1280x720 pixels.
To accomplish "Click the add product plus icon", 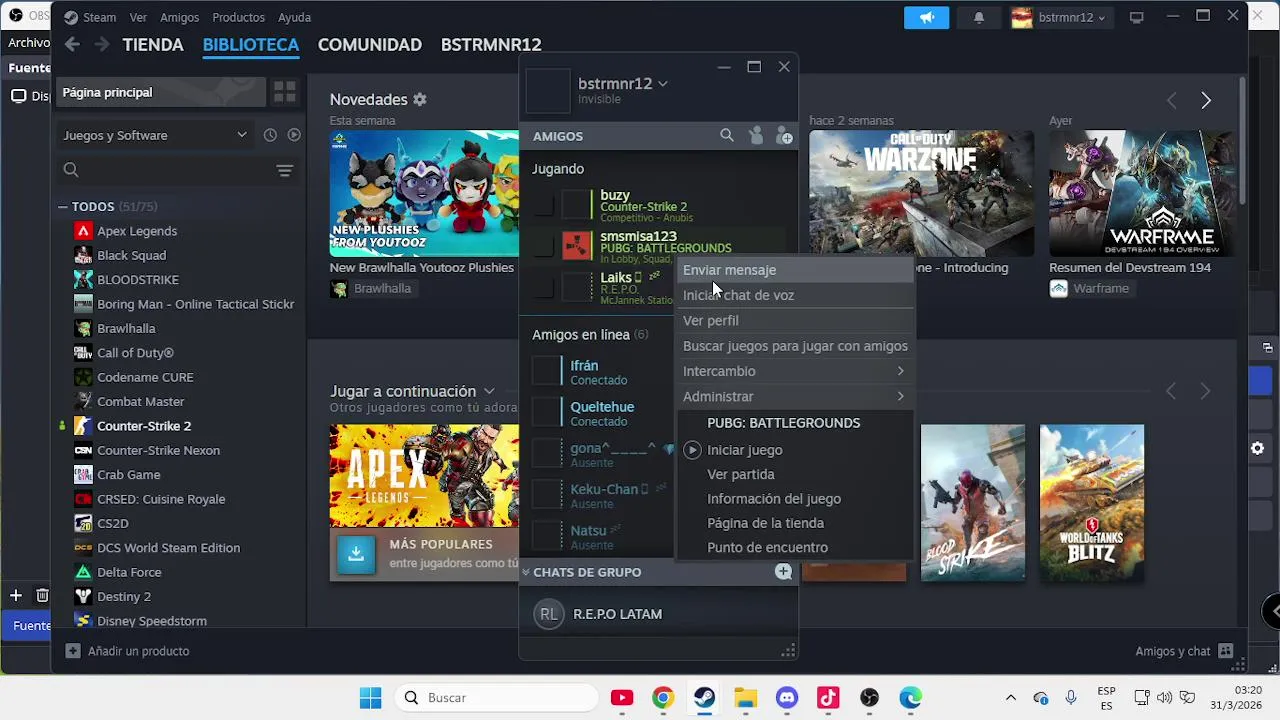I will tap(73, 651).
